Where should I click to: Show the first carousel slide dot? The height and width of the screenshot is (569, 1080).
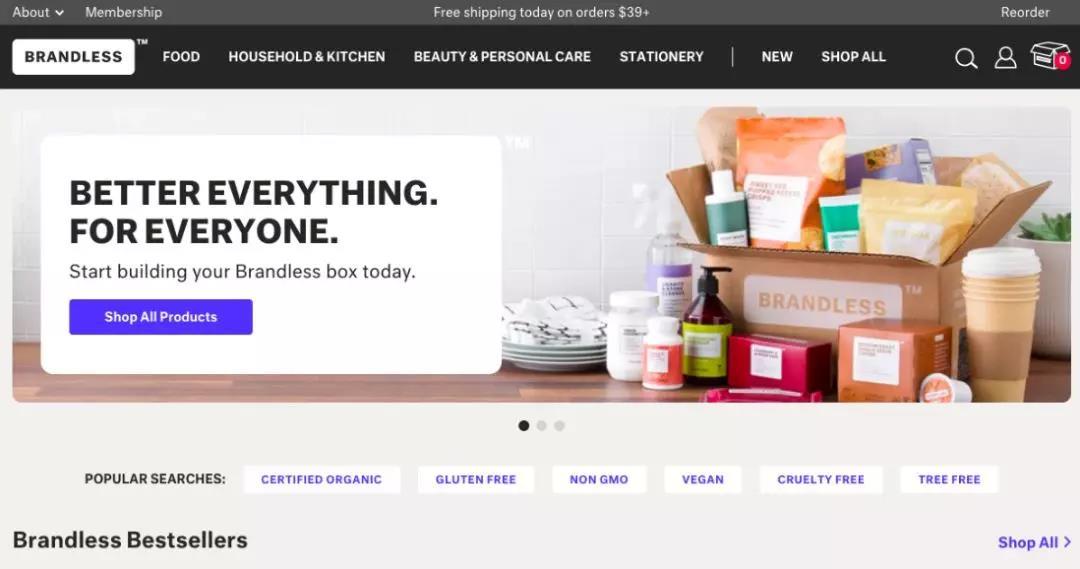[x=523, y=426]
